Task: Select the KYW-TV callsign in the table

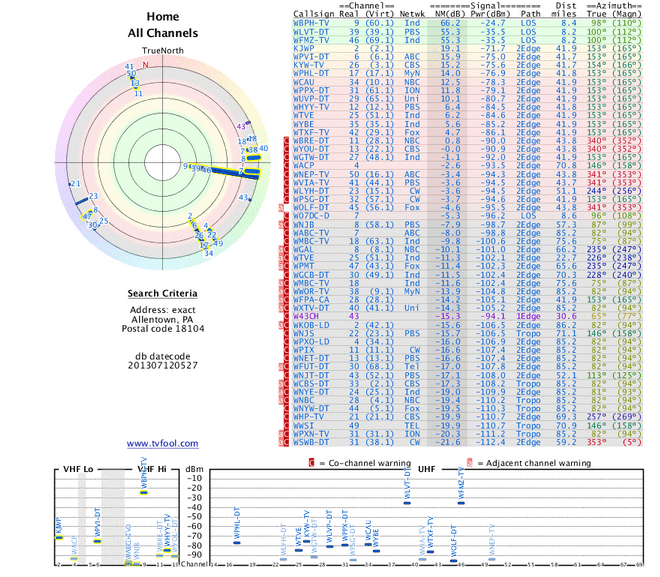Action: 309,65
